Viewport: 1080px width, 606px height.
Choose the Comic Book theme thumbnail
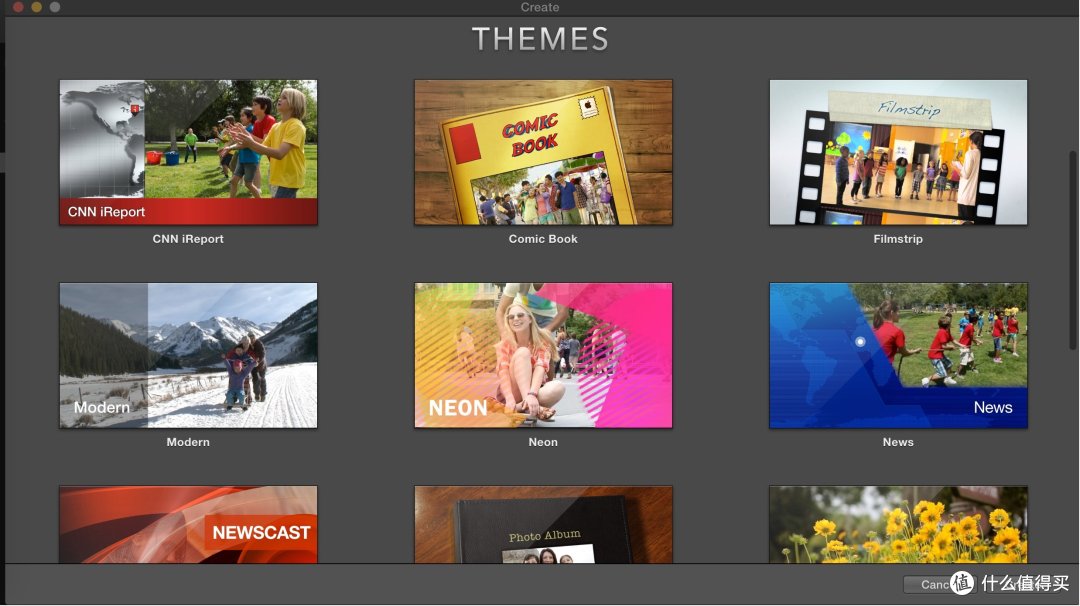point(543,152)
